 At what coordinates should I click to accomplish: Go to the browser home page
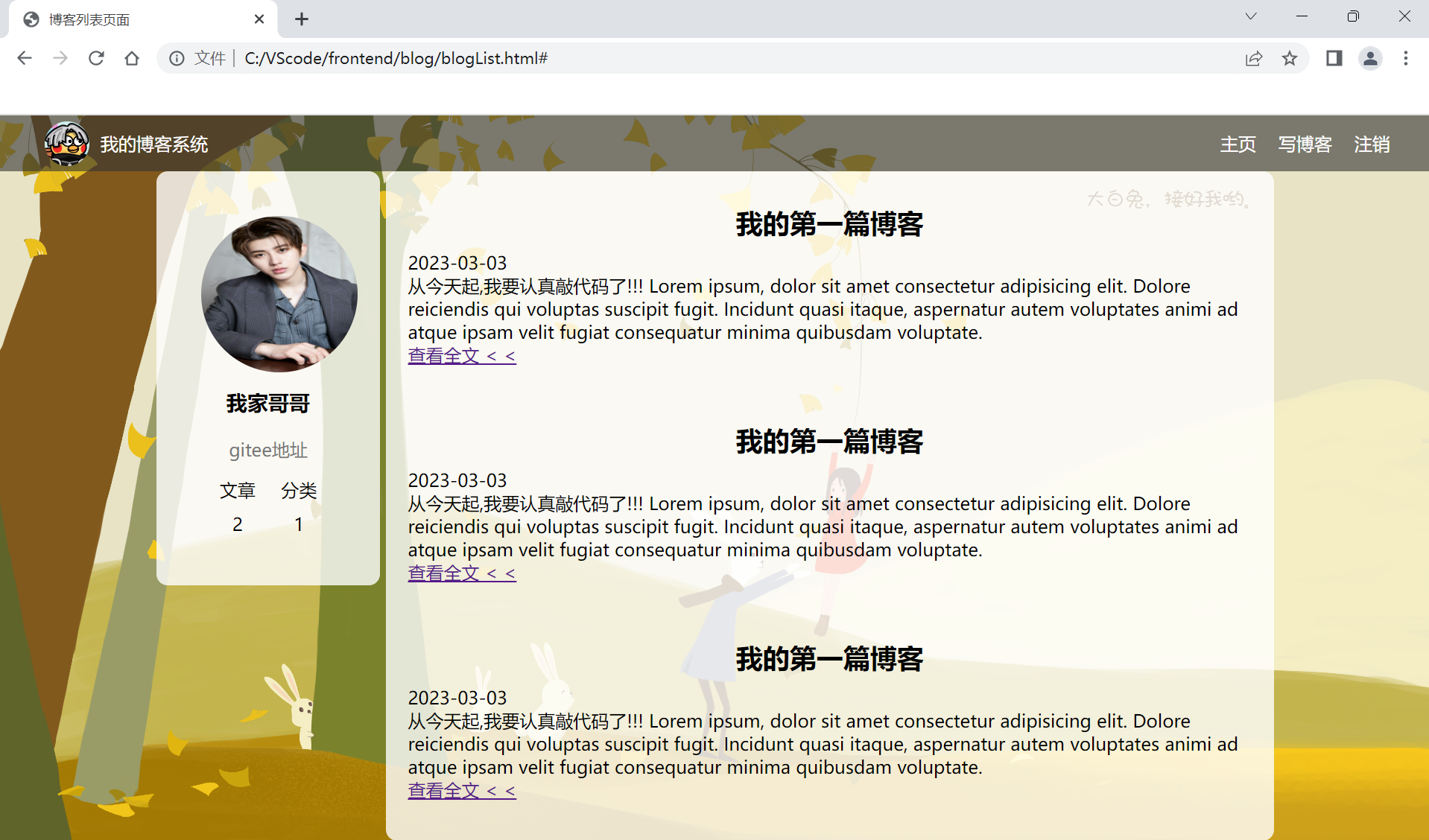[x=132, y=58]
